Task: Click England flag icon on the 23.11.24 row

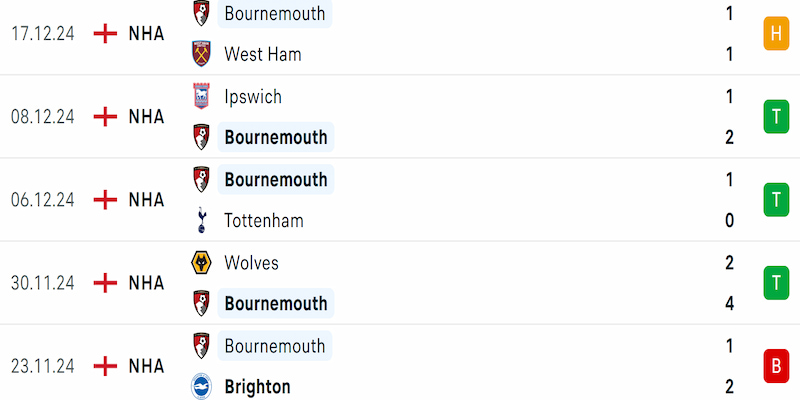Action: tap(106, 366)
